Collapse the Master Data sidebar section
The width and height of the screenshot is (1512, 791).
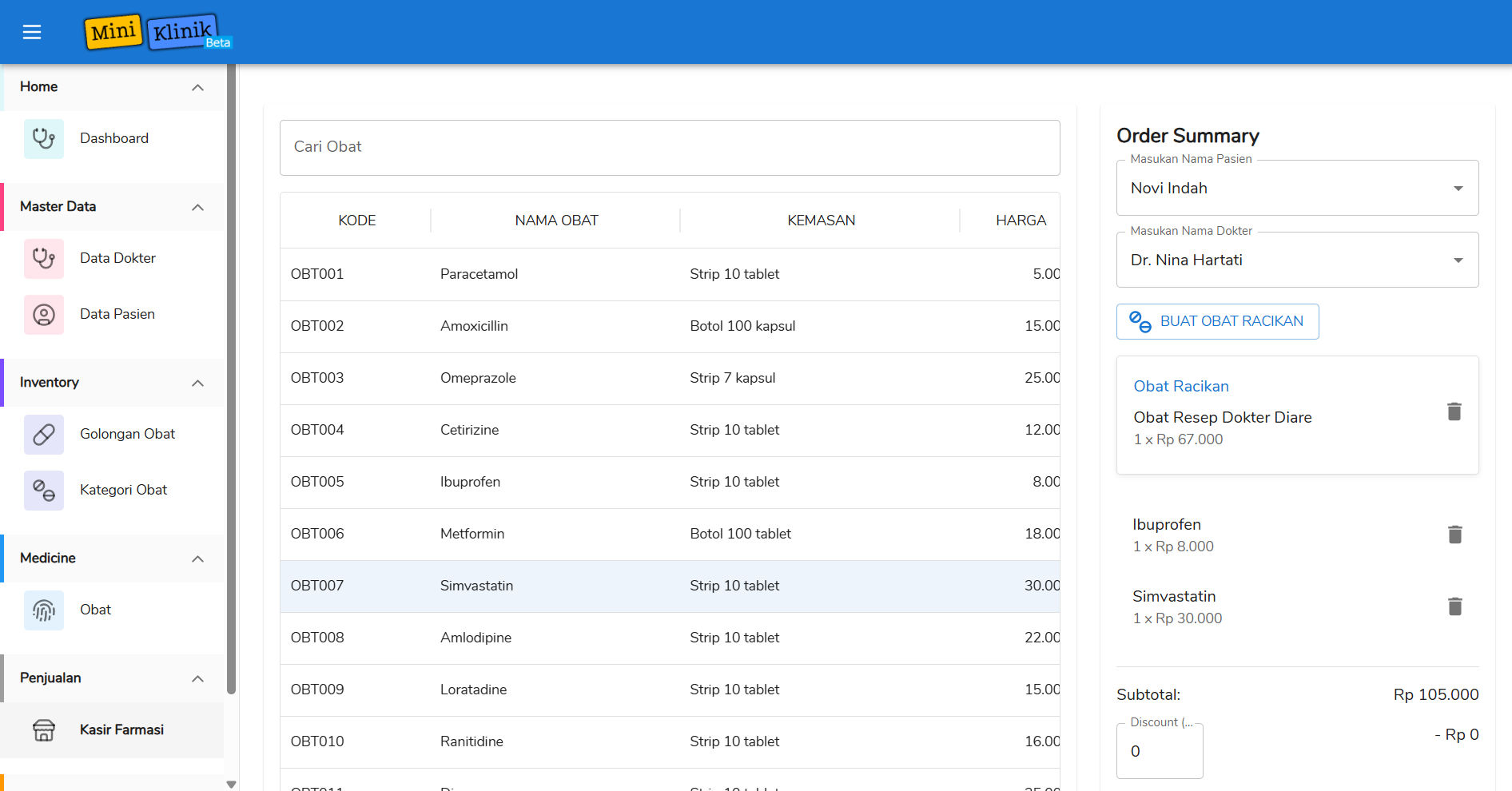pyautogui.click(x=198, y=207)
